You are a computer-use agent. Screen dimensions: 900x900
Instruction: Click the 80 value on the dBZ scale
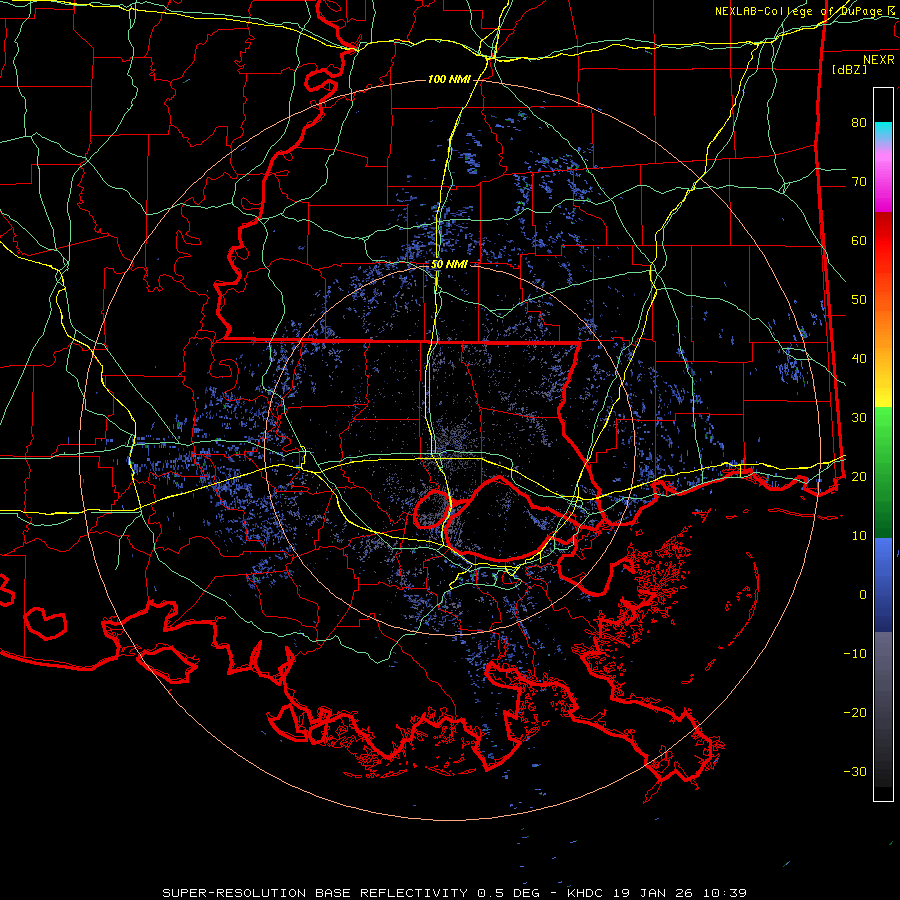click(x=859, y=123)
